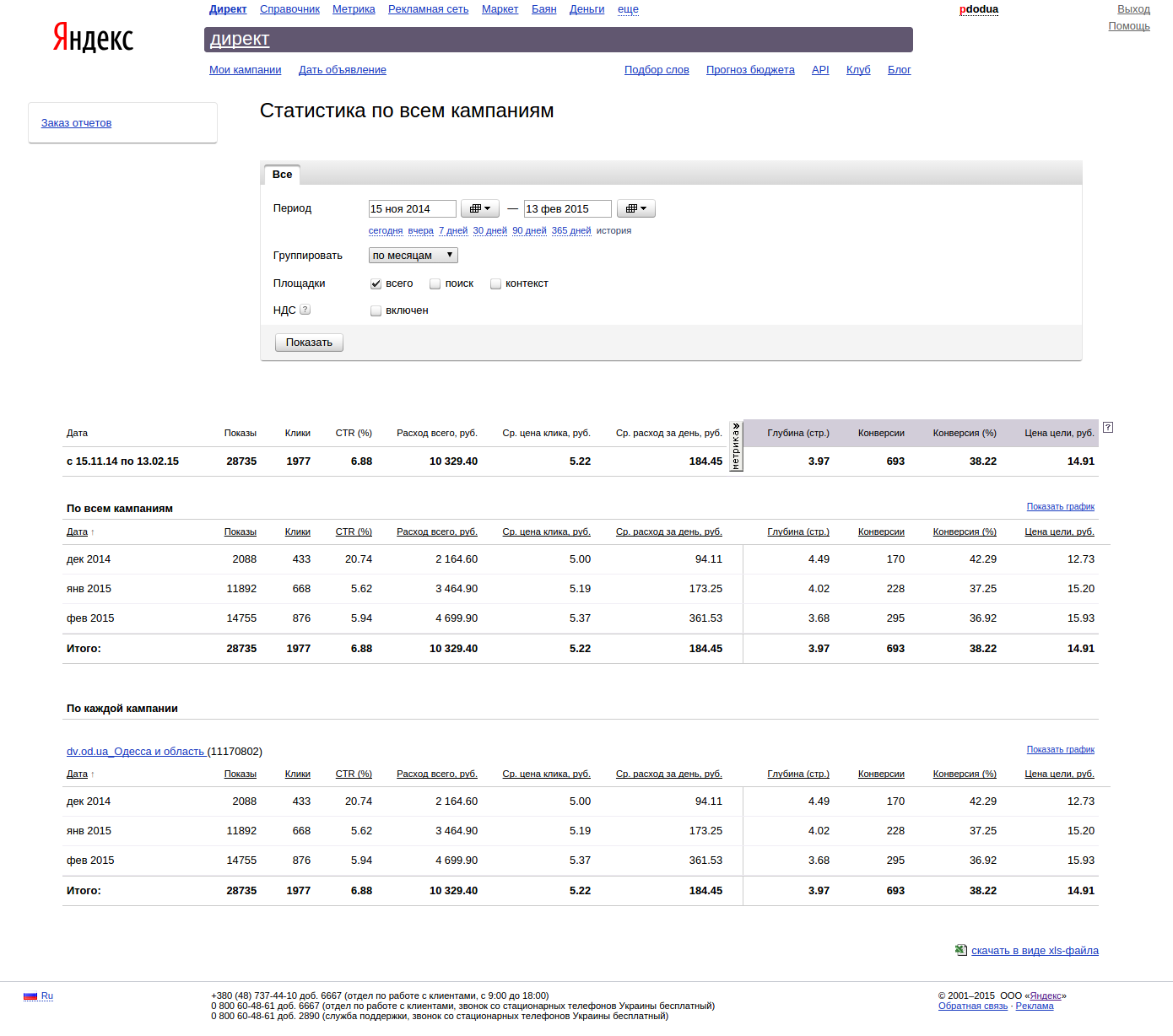Click the Помощь help link

(1129, 26)
